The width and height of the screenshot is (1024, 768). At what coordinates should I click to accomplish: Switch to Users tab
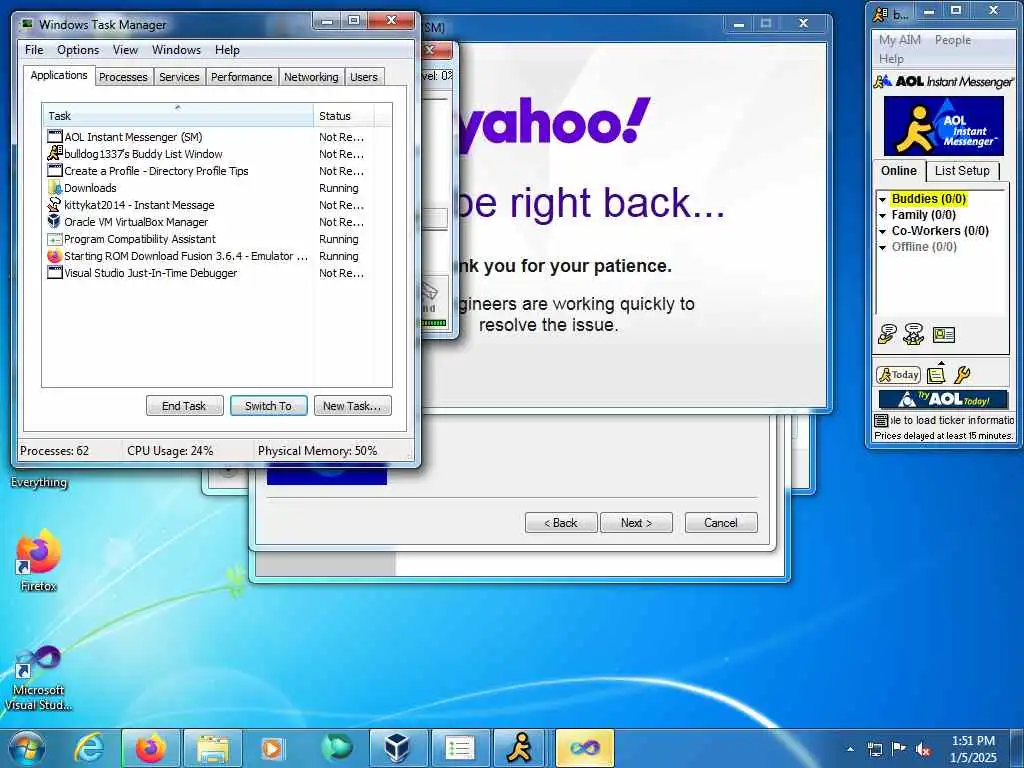[x=364, y=77]
